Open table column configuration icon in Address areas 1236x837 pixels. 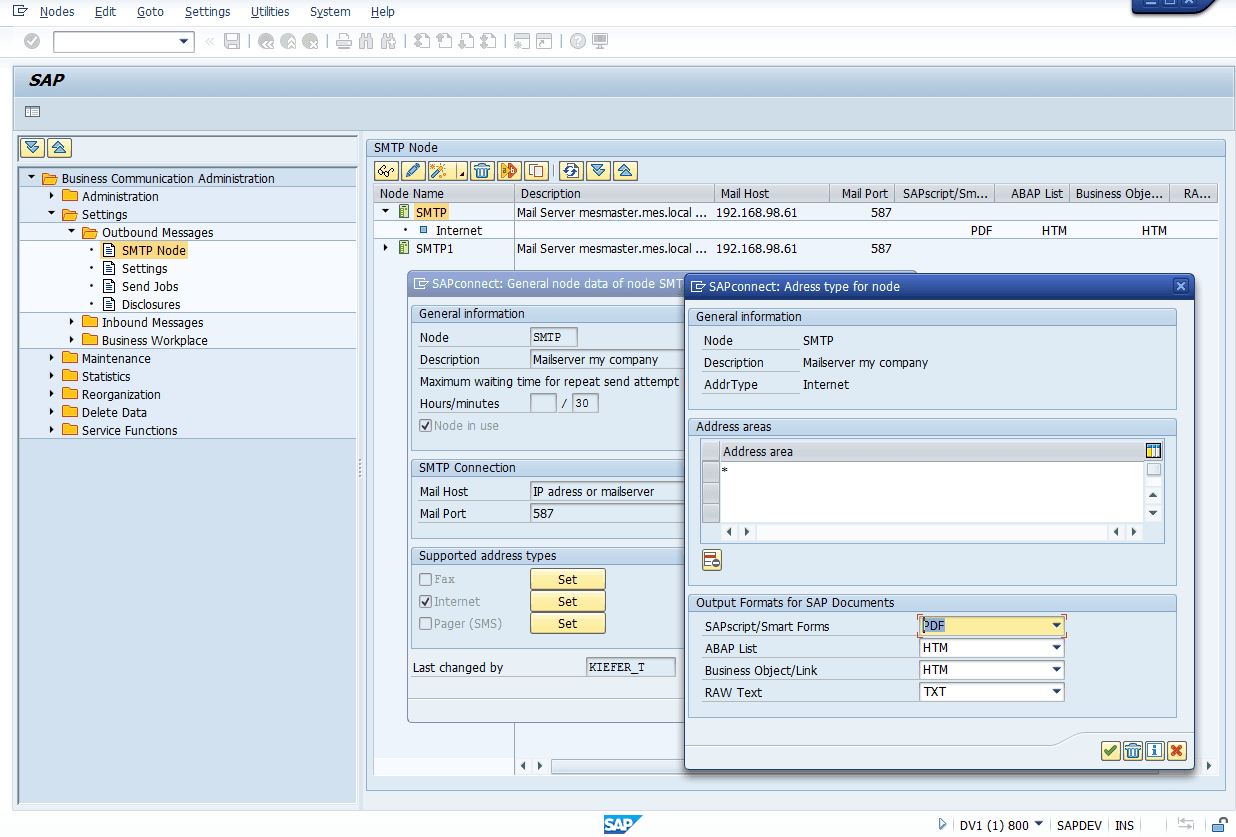(1153, 451)
